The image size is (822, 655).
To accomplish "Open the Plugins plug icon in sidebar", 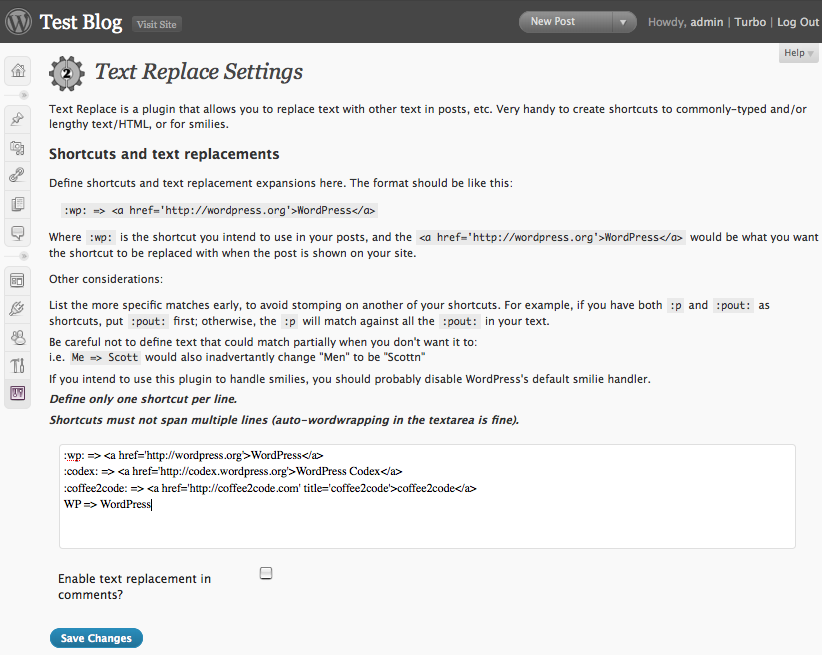I will pyautogui.click(x=18, y=309).
